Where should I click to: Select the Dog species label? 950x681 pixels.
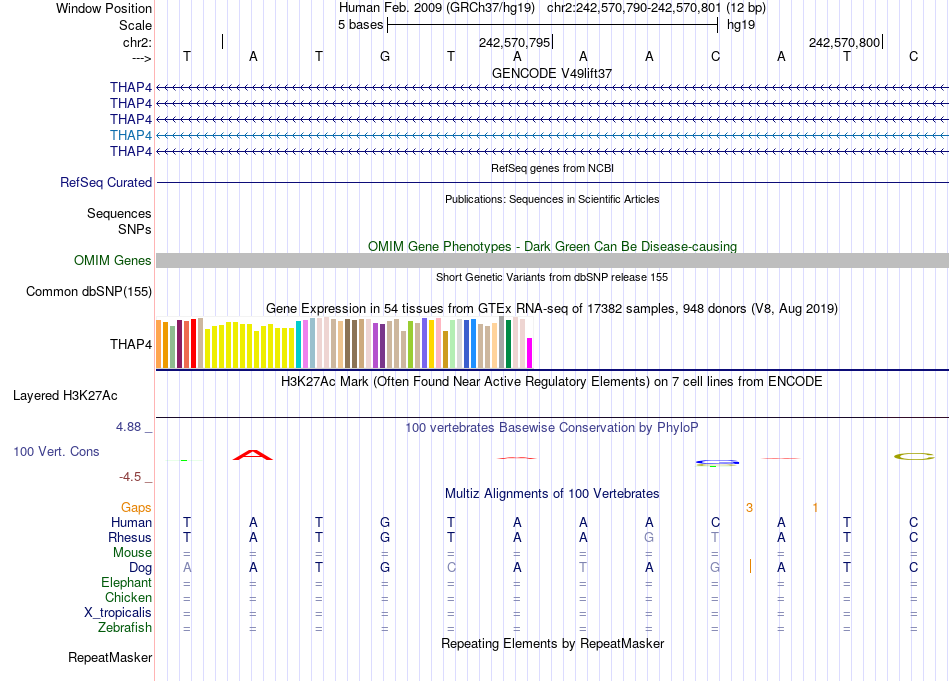141,568
